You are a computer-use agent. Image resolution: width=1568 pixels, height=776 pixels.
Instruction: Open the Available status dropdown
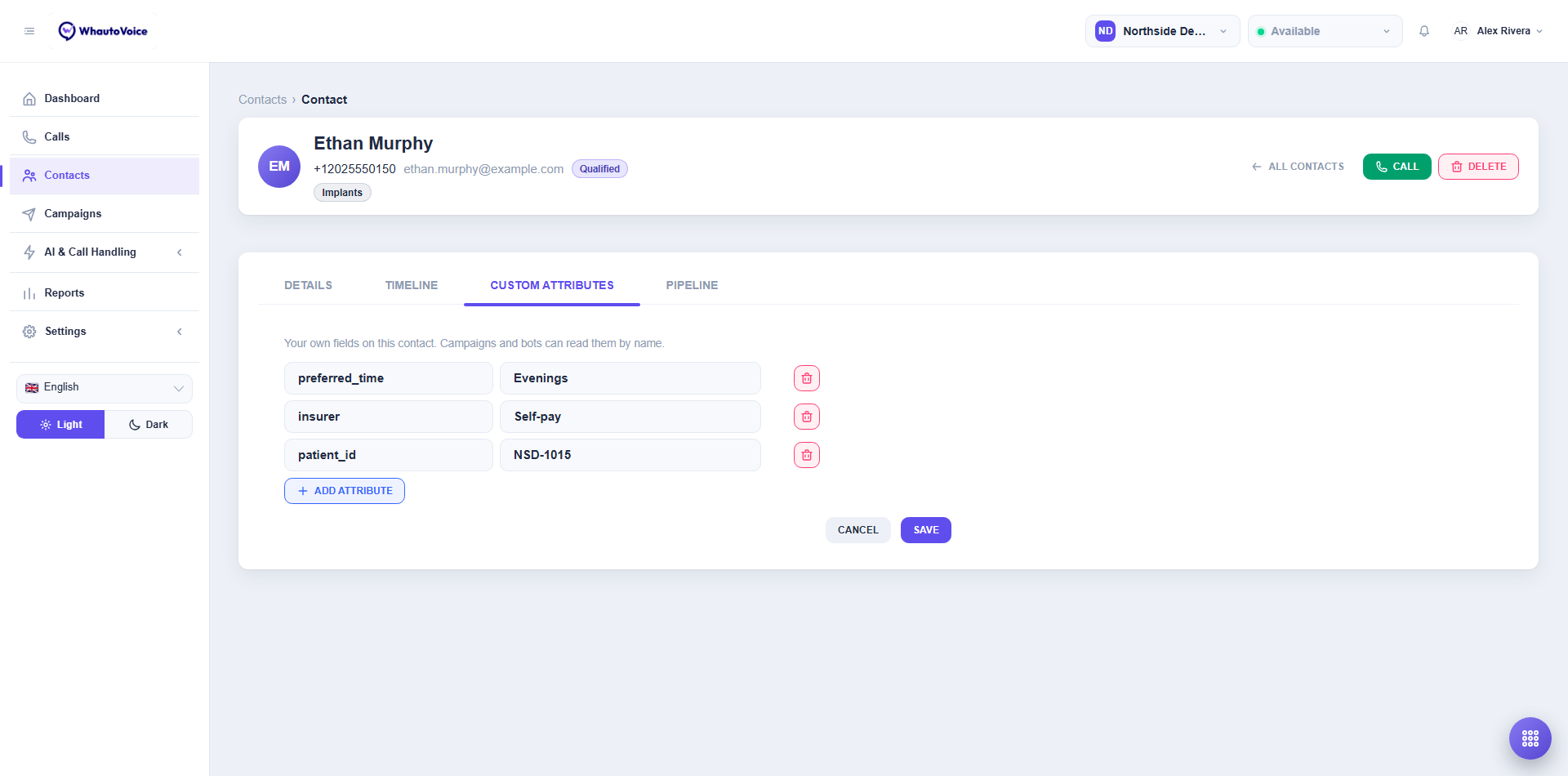tap(1325, 31)
